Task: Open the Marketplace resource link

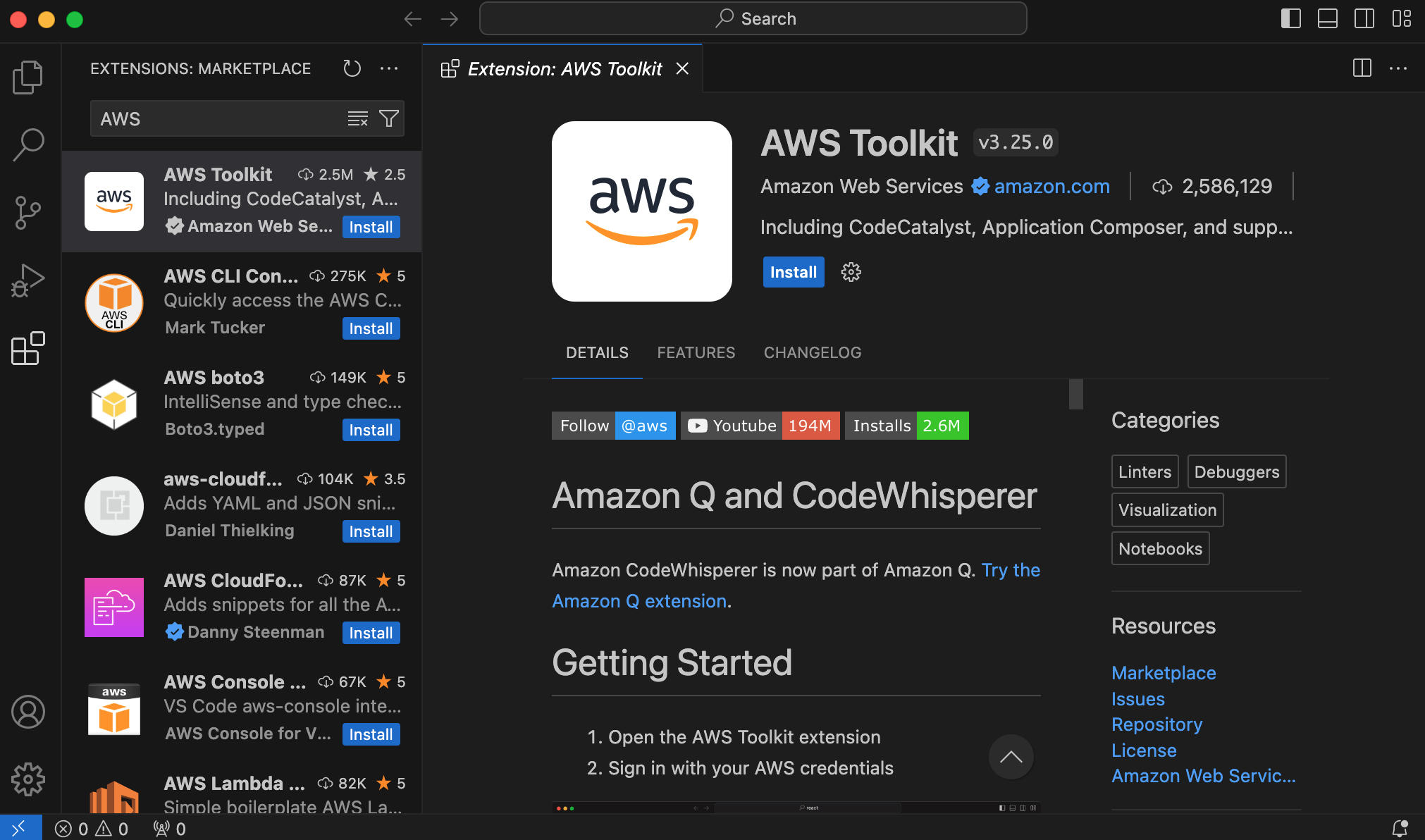Action: pos(1164,673)
